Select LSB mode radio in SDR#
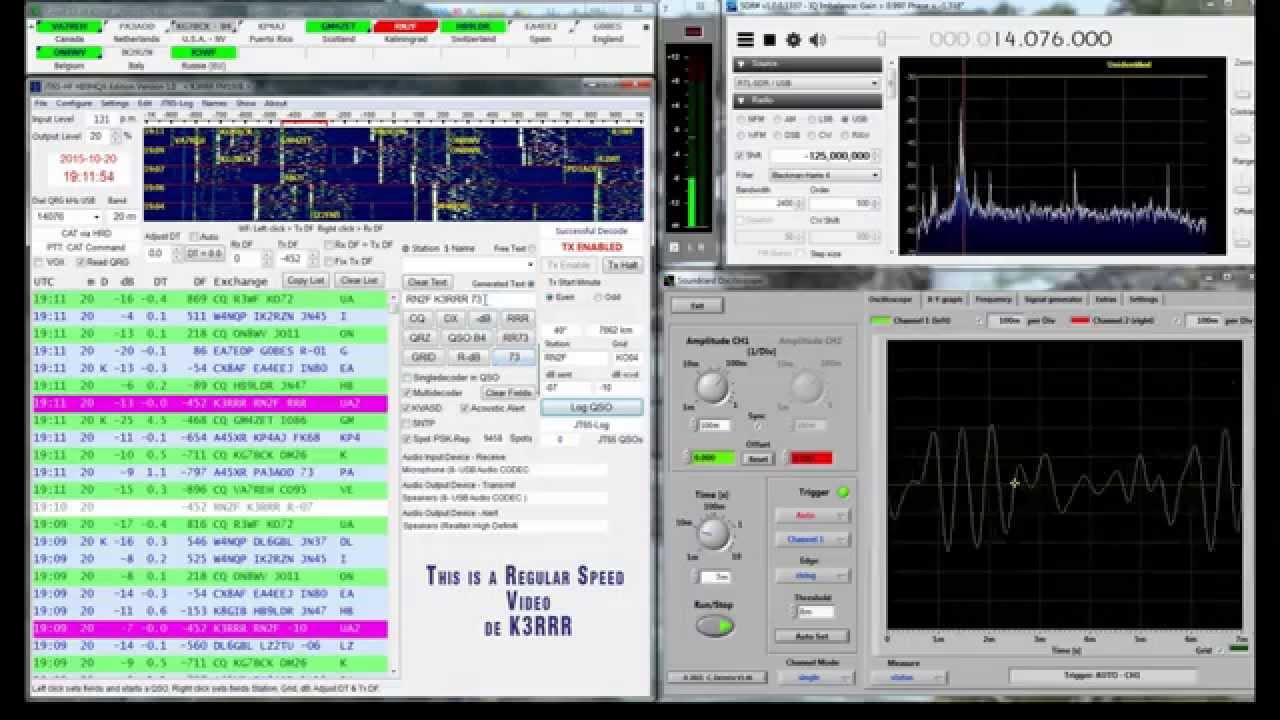The width and height of the screenshot is (1280, 720). [x=814, y=119]
